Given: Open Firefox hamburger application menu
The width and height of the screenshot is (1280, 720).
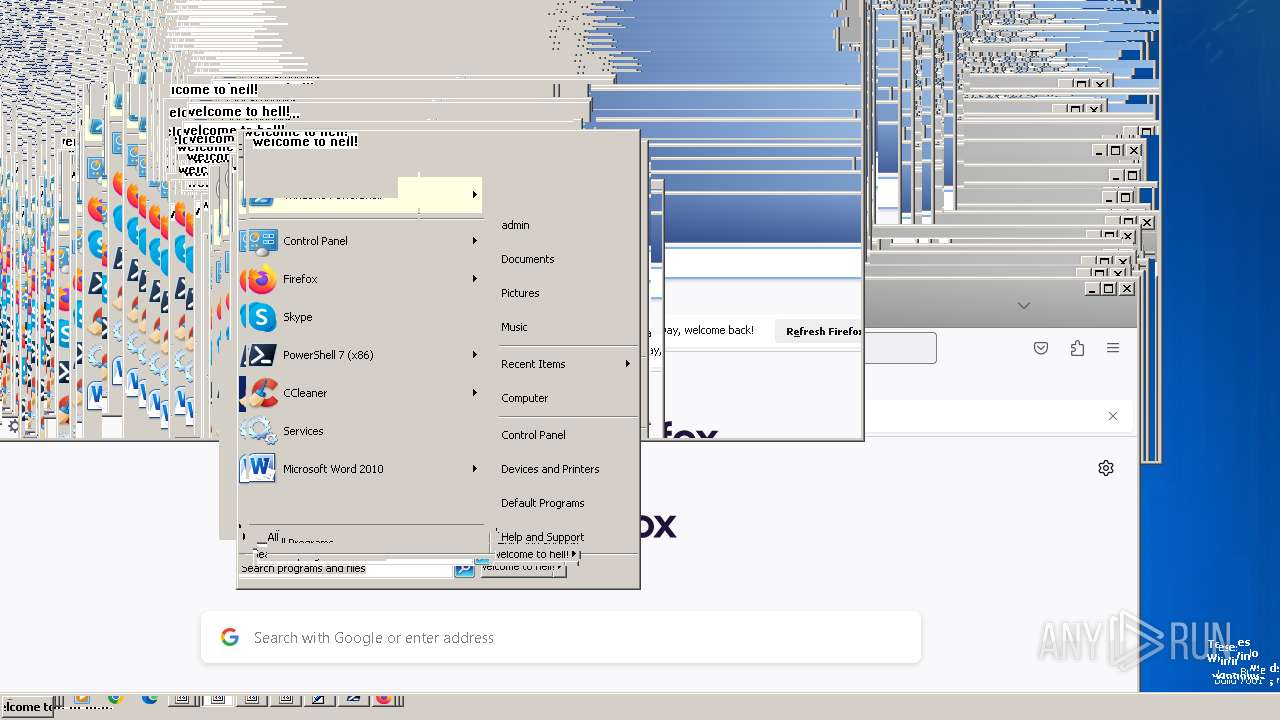Looking at the screenshot, I should 1113,348.
